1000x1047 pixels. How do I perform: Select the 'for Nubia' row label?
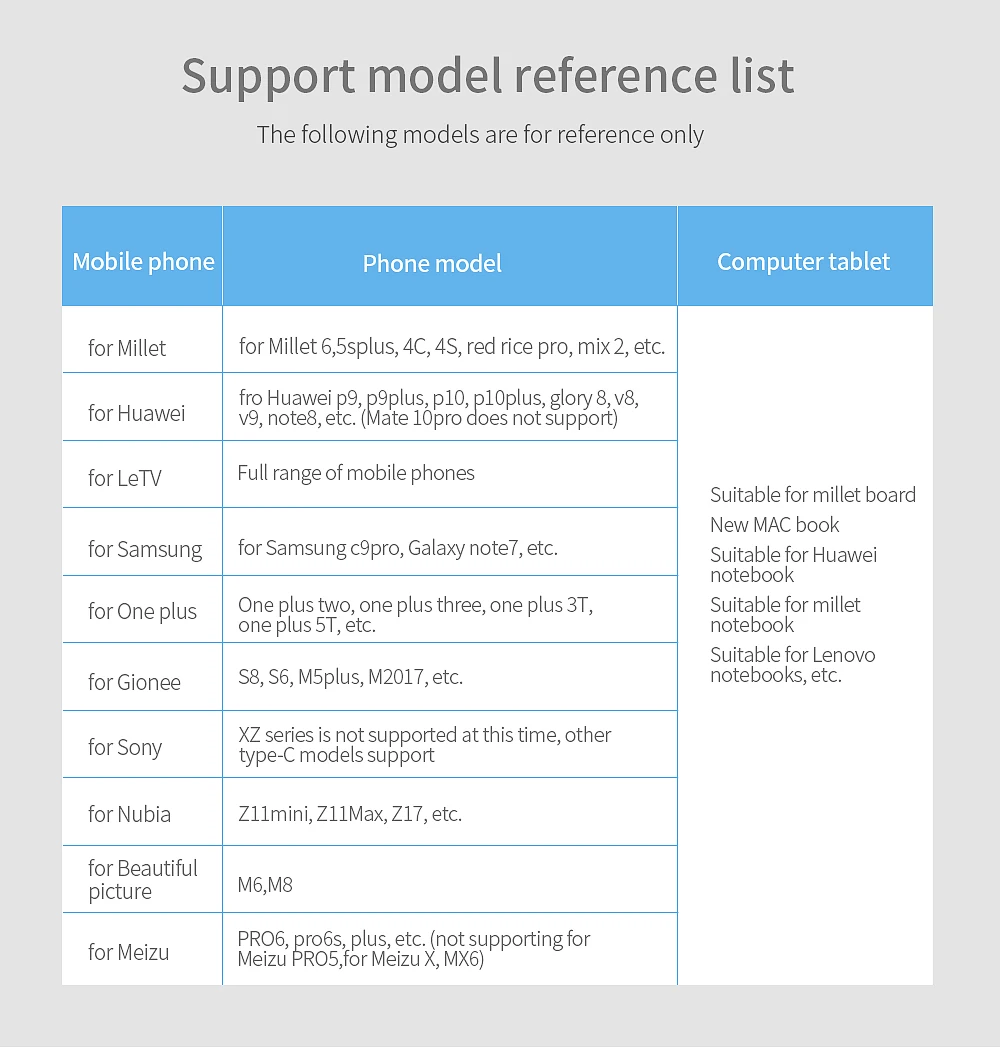pyautogui.click(x=130, y=814)
